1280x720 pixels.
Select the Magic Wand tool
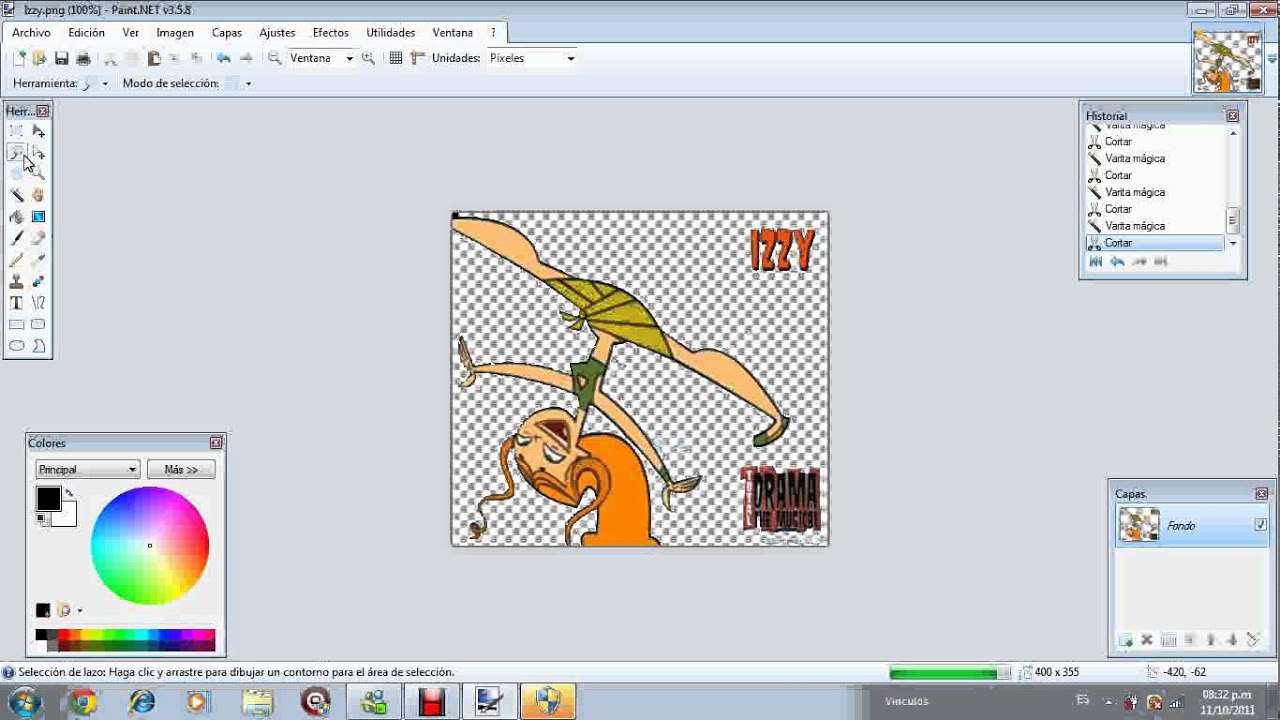17,195
